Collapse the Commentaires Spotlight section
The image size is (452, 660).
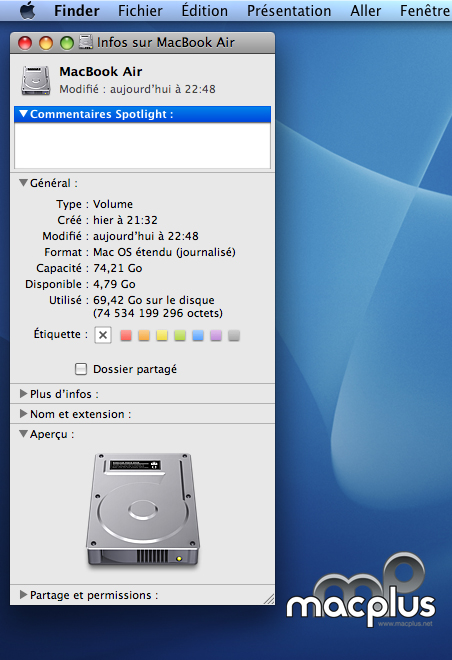click(24, 114)
